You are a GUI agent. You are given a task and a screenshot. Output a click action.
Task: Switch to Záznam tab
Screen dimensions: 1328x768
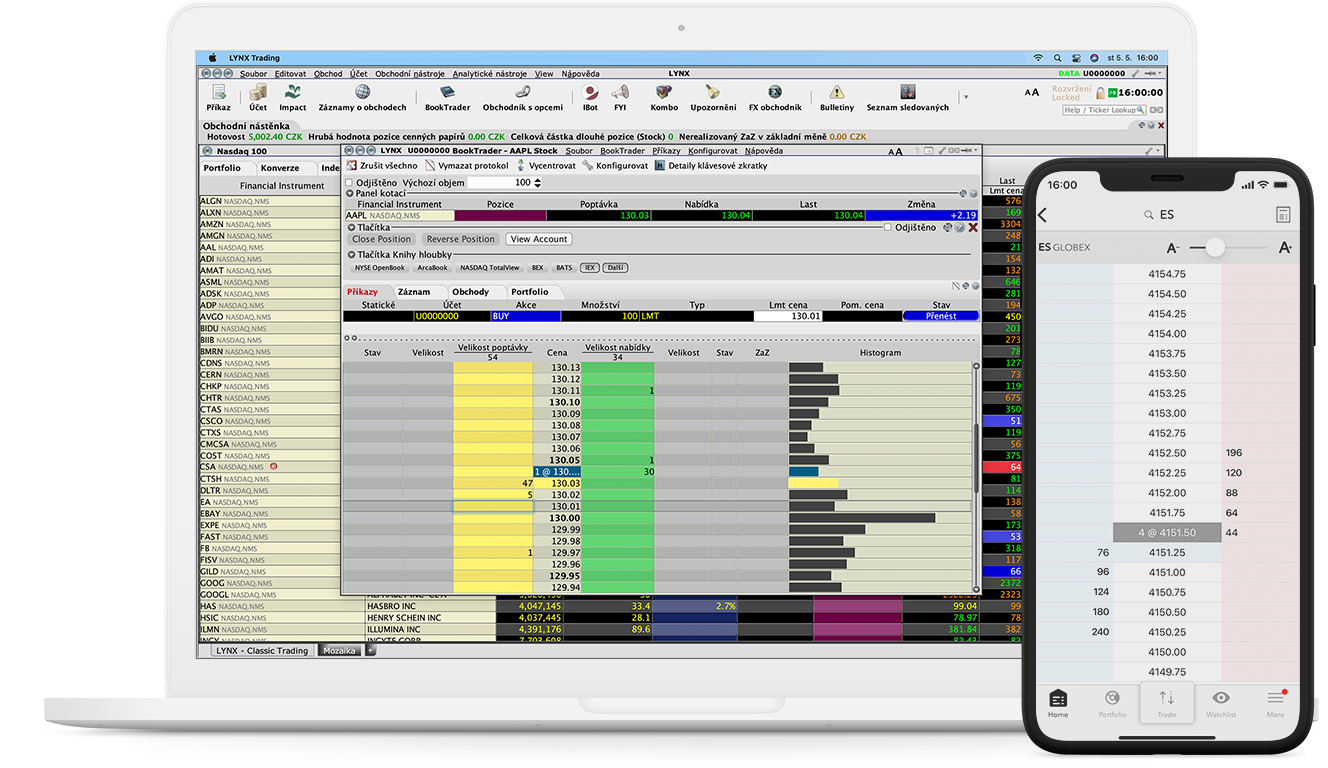pyautogui.click(x=414, y=292)
